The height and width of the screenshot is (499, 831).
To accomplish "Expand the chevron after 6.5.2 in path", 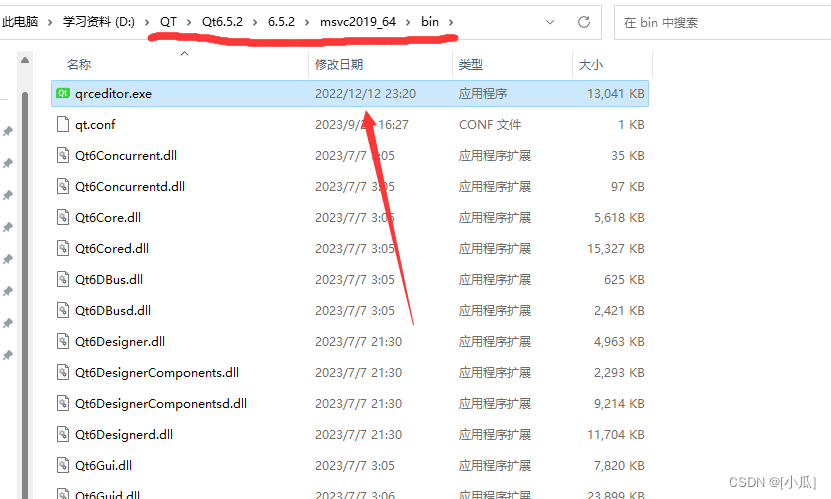I will [x=307, y=22].
